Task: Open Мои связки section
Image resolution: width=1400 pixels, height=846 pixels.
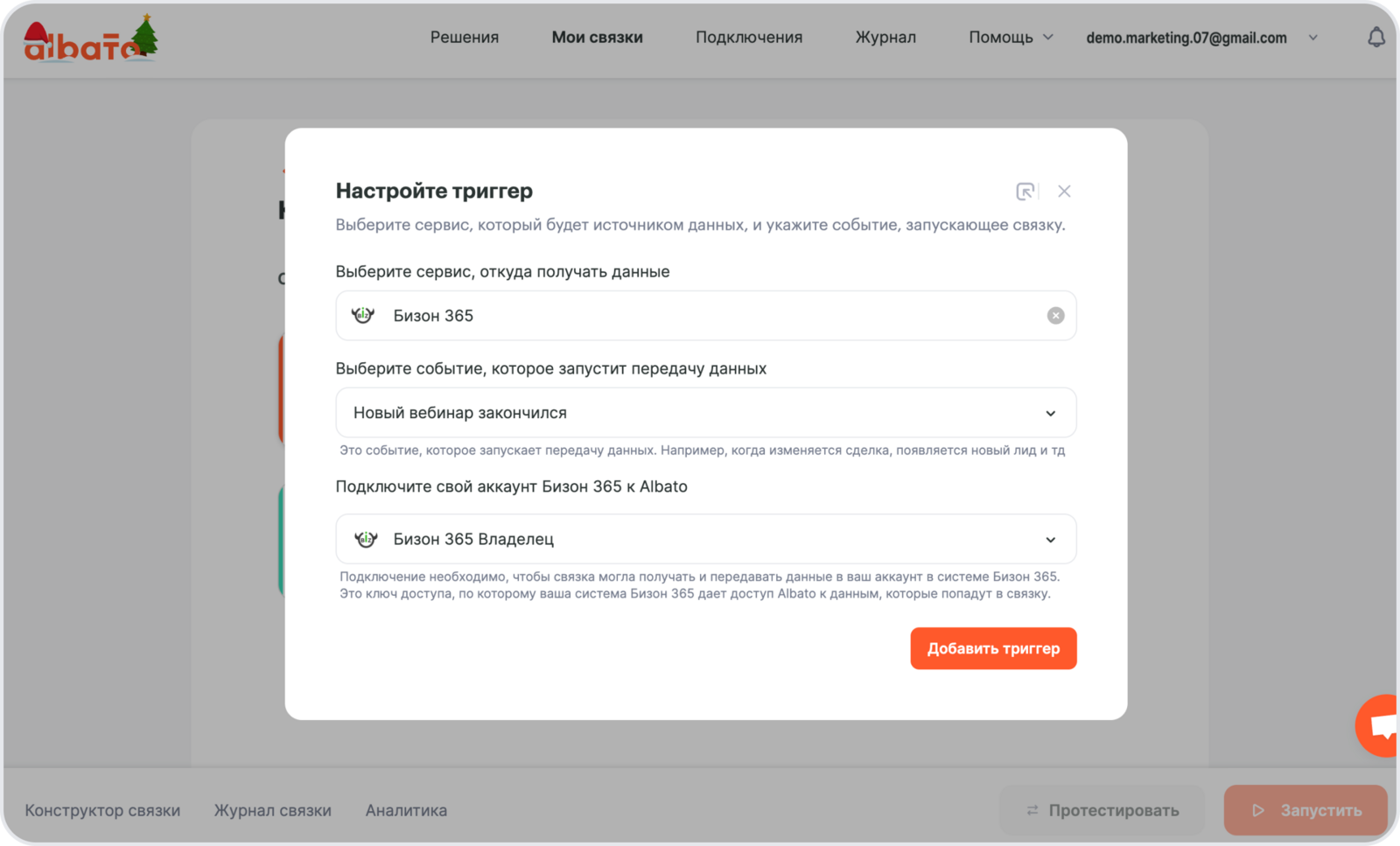Action: pyautogui.click(x=597, y=38)
